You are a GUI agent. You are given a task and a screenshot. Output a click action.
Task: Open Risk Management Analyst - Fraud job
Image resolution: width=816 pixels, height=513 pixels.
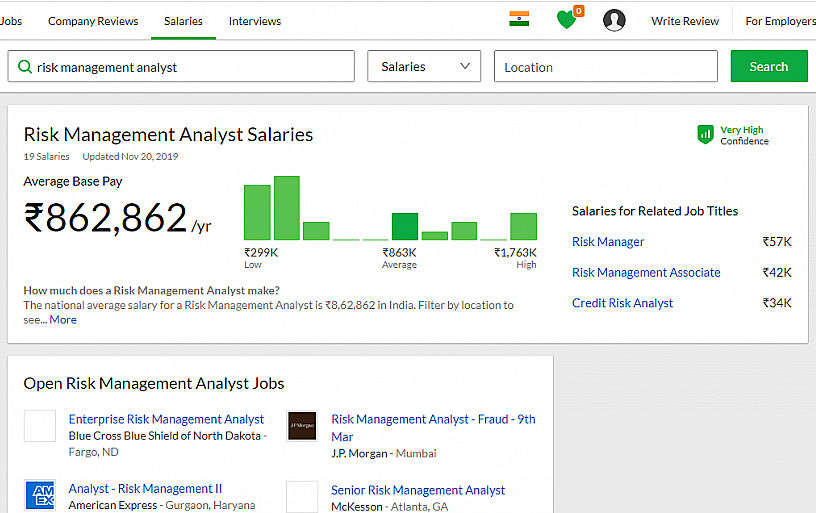pos(433,428)
